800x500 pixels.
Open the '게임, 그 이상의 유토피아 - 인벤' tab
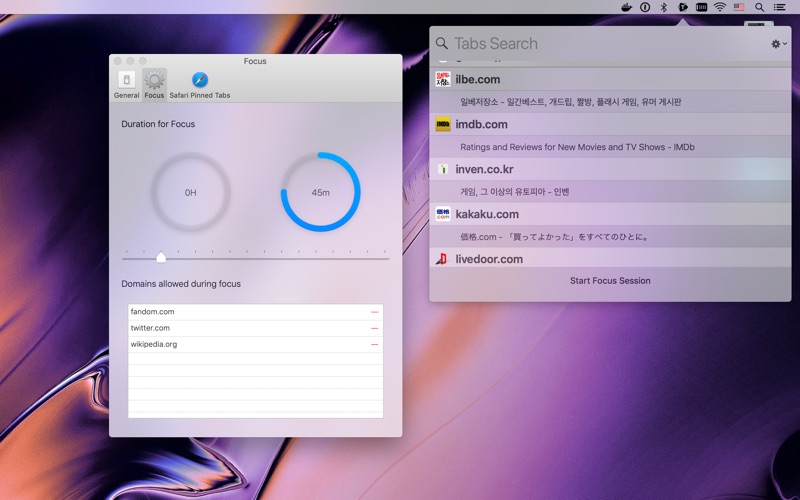[x=610, y=191]
